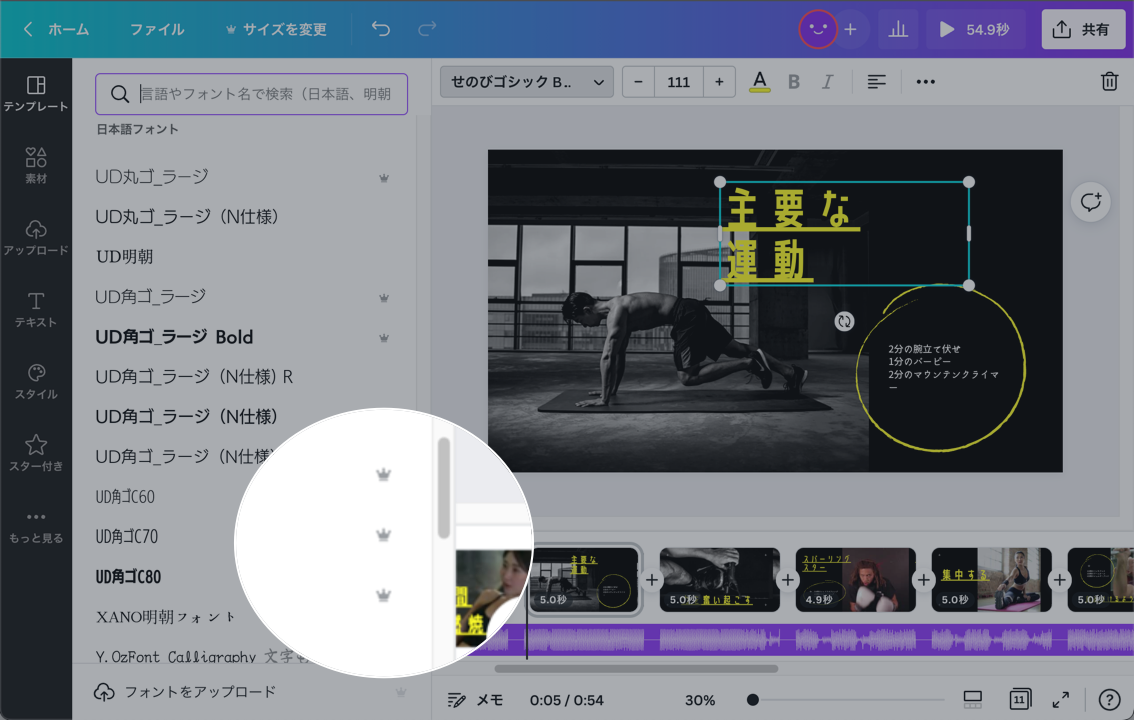1134x720 pixels.
Task: Select the XANO明朝フォント font
Action: (166, 617)
